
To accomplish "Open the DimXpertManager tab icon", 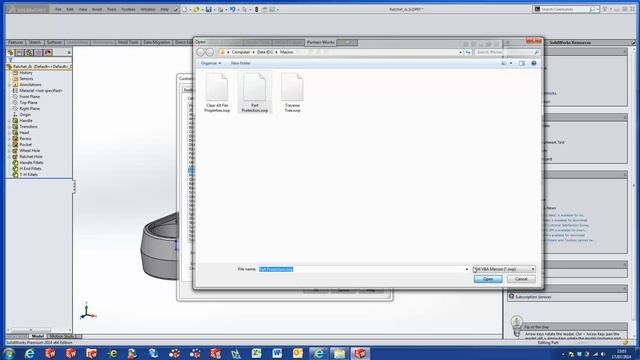I will 38,53.
